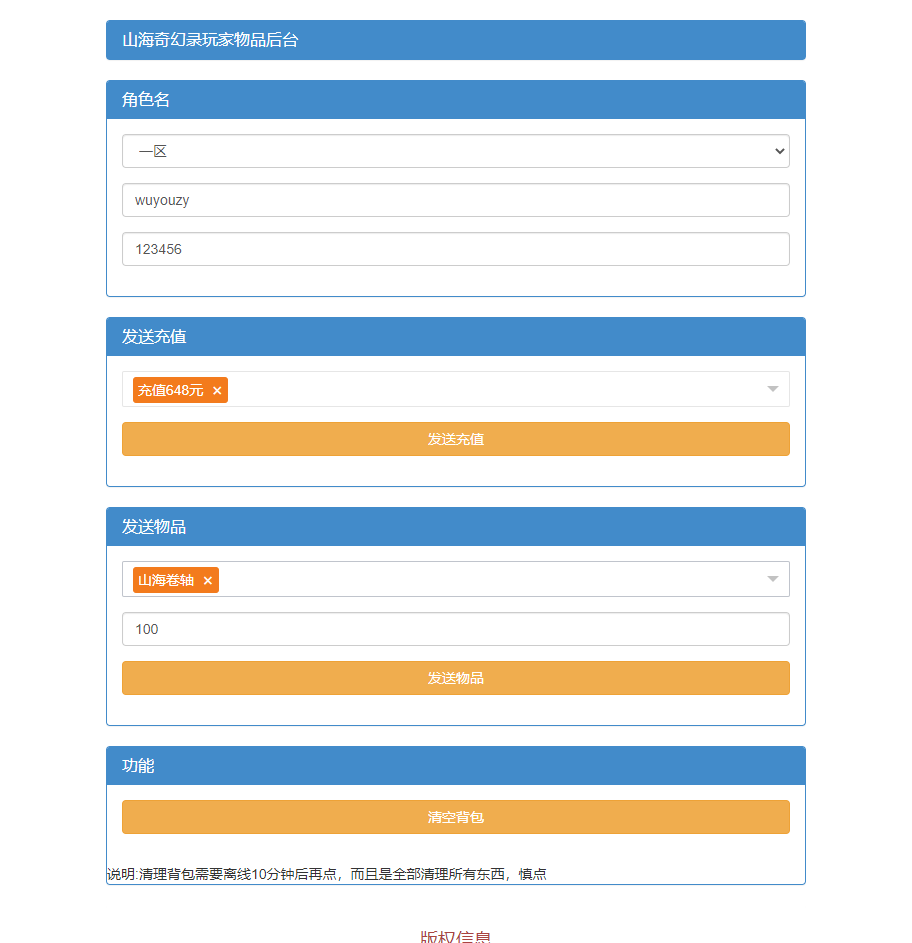Viewport: 912px width, 943px height.
Task: Click the 角色名 panel header
Action: click(455, 99)
